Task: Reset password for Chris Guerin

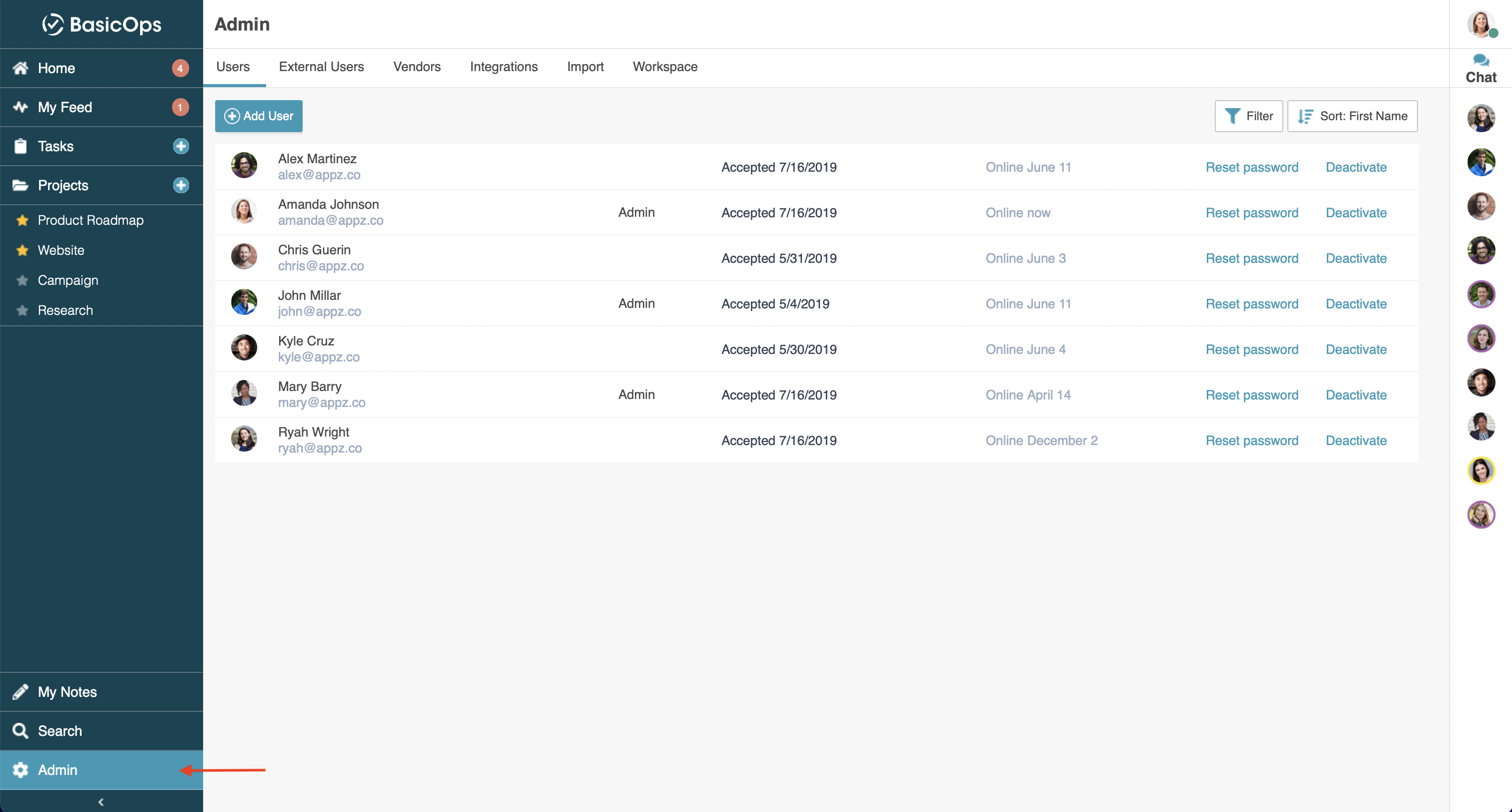Action: (x=1251, y=258)
